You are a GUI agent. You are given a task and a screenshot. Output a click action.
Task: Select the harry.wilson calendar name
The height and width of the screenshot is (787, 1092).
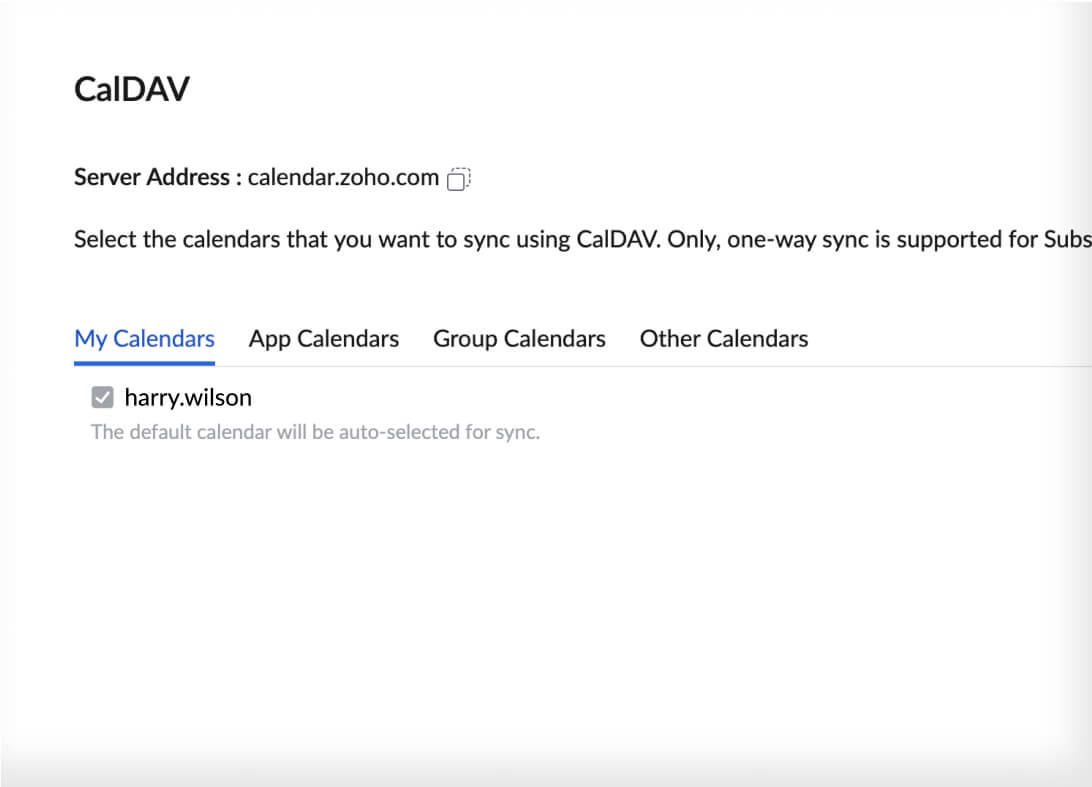pos(187,397)
